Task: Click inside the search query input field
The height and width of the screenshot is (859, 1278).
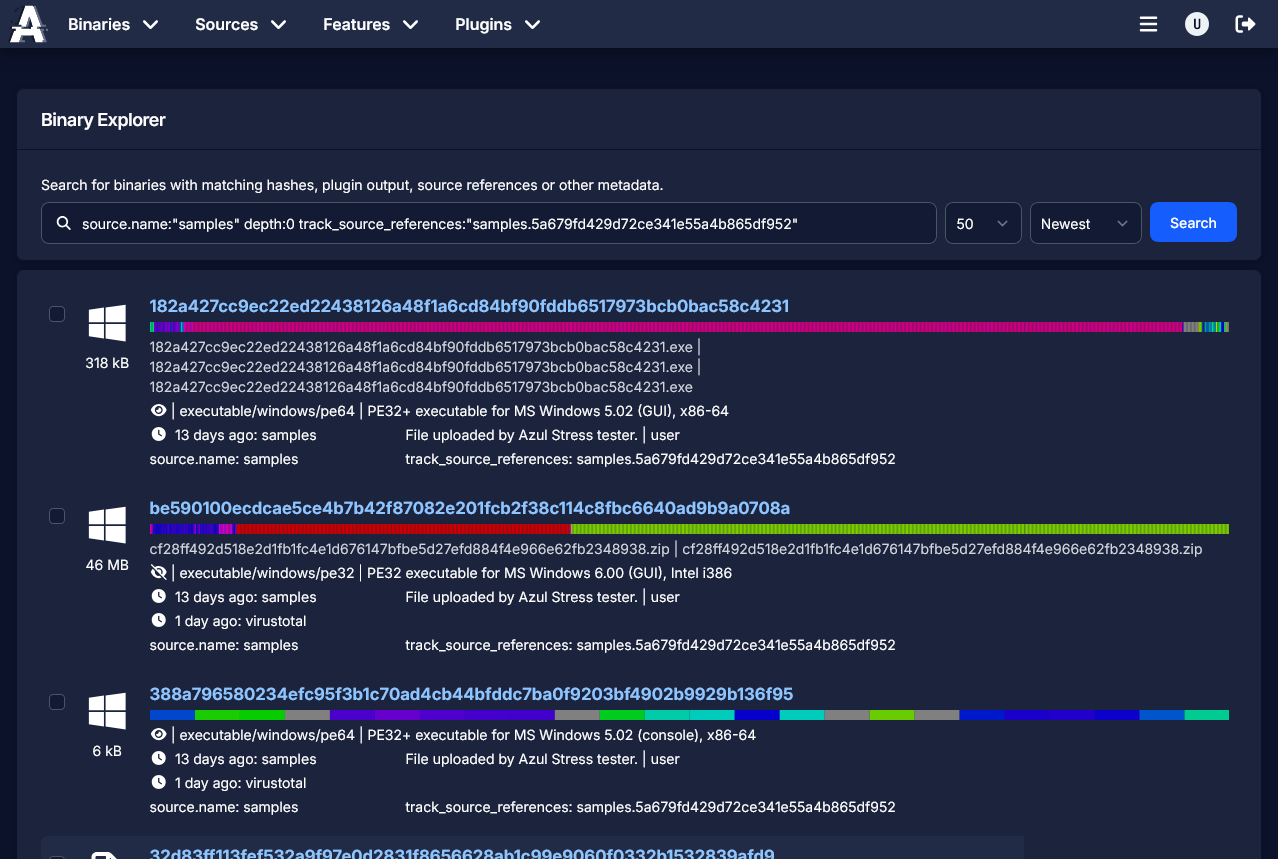Action: click(500, 222)
